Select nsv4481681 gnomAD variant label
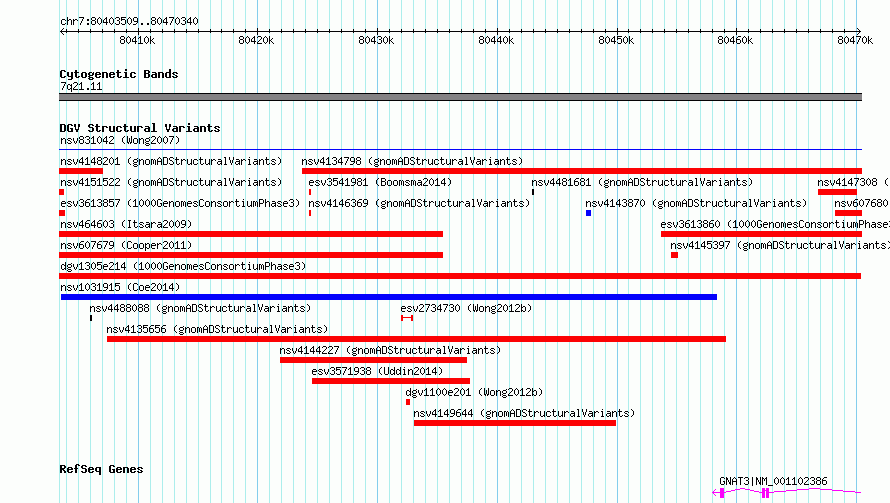Viewport: 890px width, 503px height. tap(642, 182)
